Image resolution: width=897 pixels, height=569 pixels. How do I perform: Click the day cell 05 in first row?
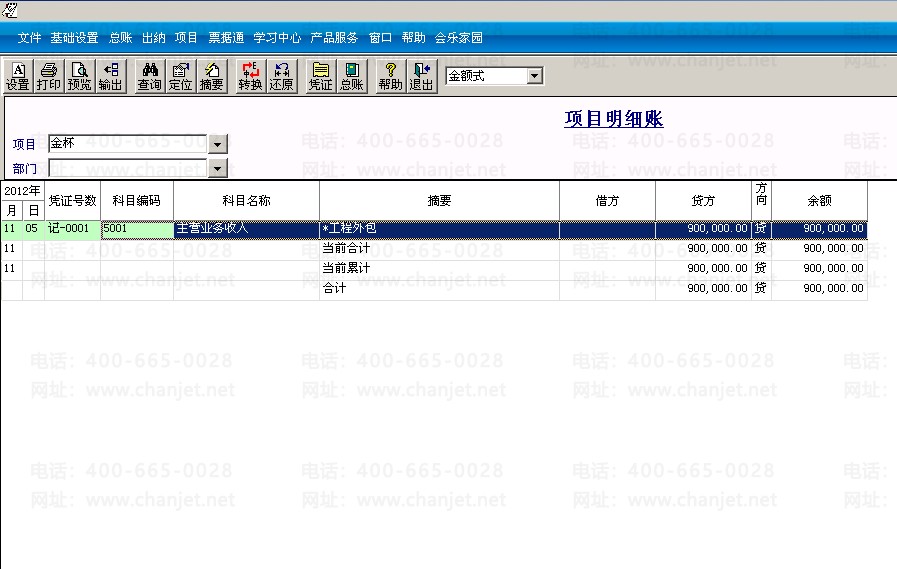pyautogui.click(x=31, y=229)
